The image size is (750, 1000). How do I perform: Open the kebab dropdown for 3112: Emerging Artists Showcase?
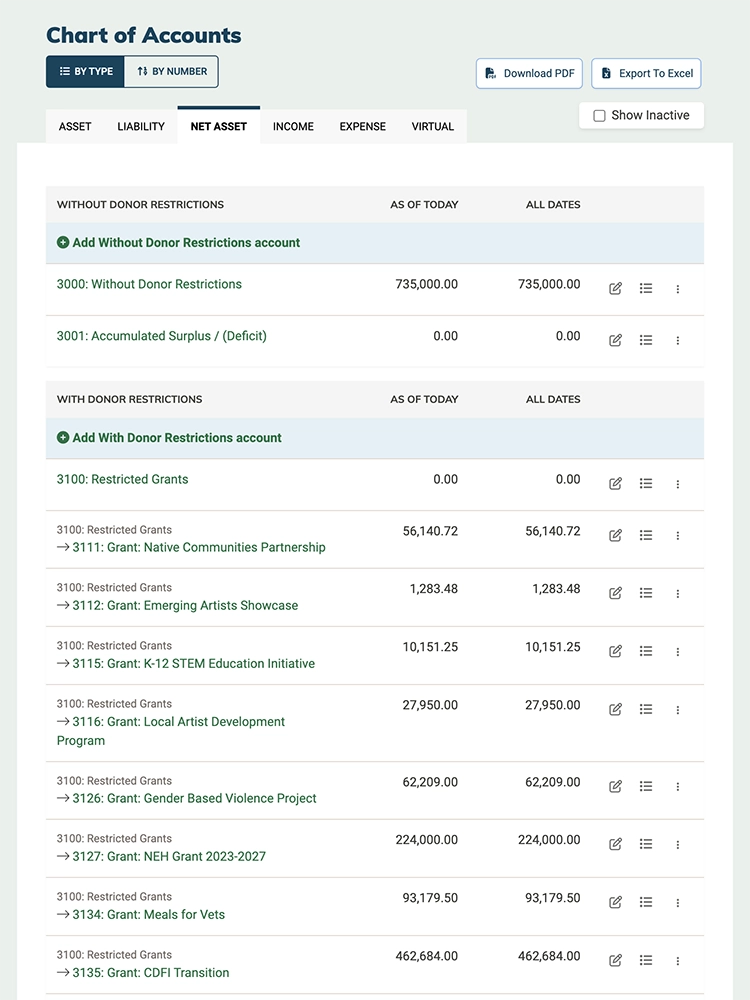pos(678,593)
